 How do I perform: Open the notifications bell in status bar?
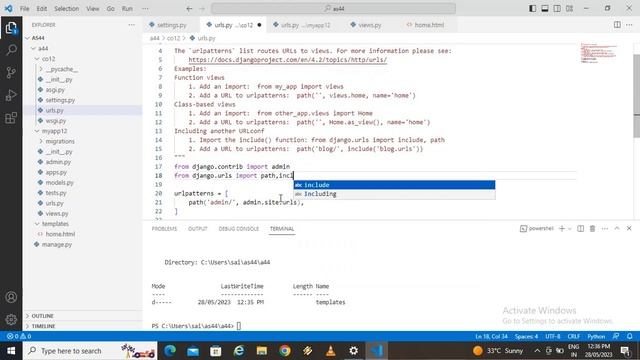630,336
